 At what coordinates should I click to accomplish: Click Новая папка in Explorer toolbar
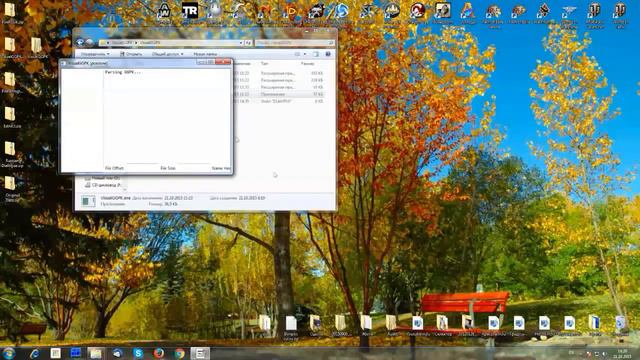coord(205,54)
